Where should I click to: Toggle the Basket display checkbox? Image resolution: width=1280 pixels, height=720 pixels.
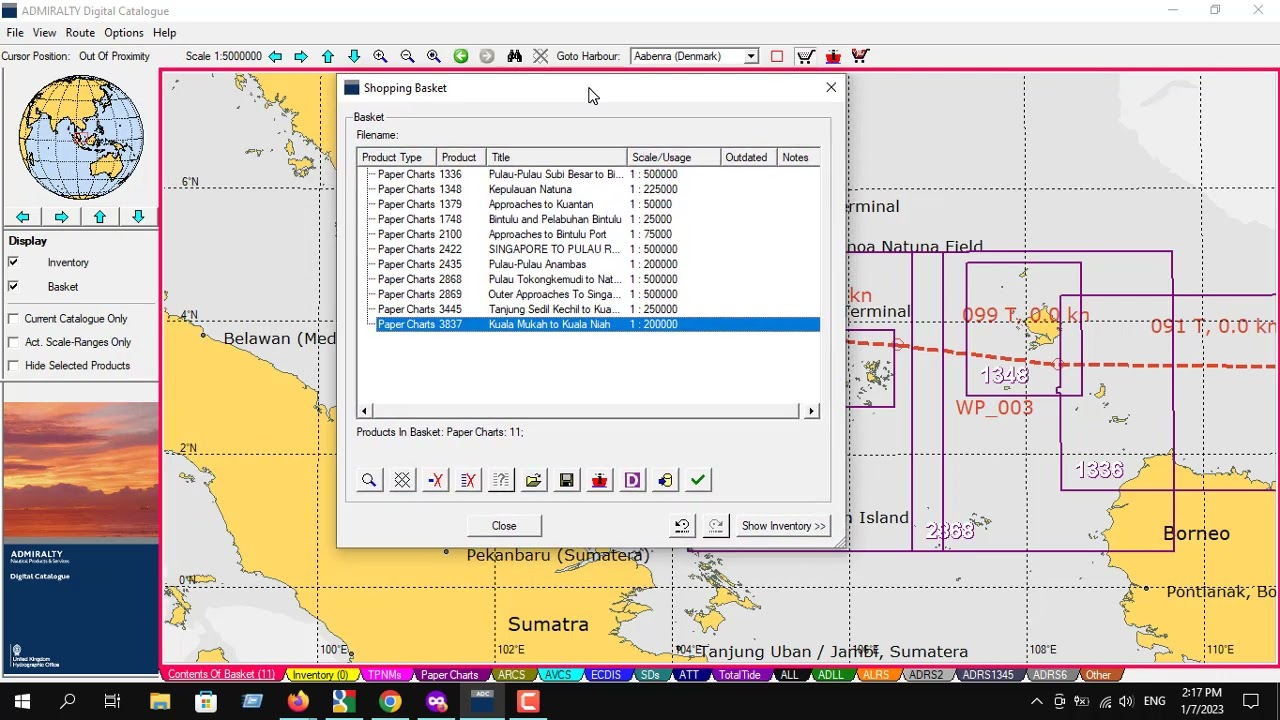tap(13, 286)
